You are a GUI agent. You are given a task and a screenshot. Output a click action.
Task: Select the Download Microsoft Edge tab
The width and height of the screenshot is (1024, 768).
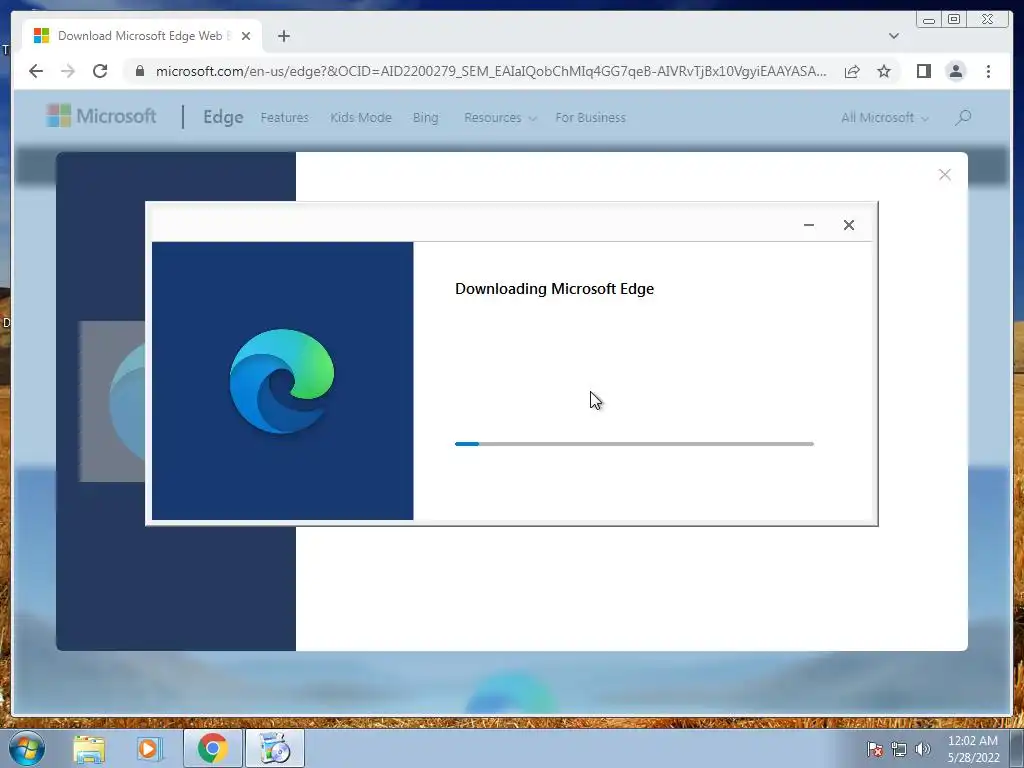pyautogui.click(x=142, y=36)
